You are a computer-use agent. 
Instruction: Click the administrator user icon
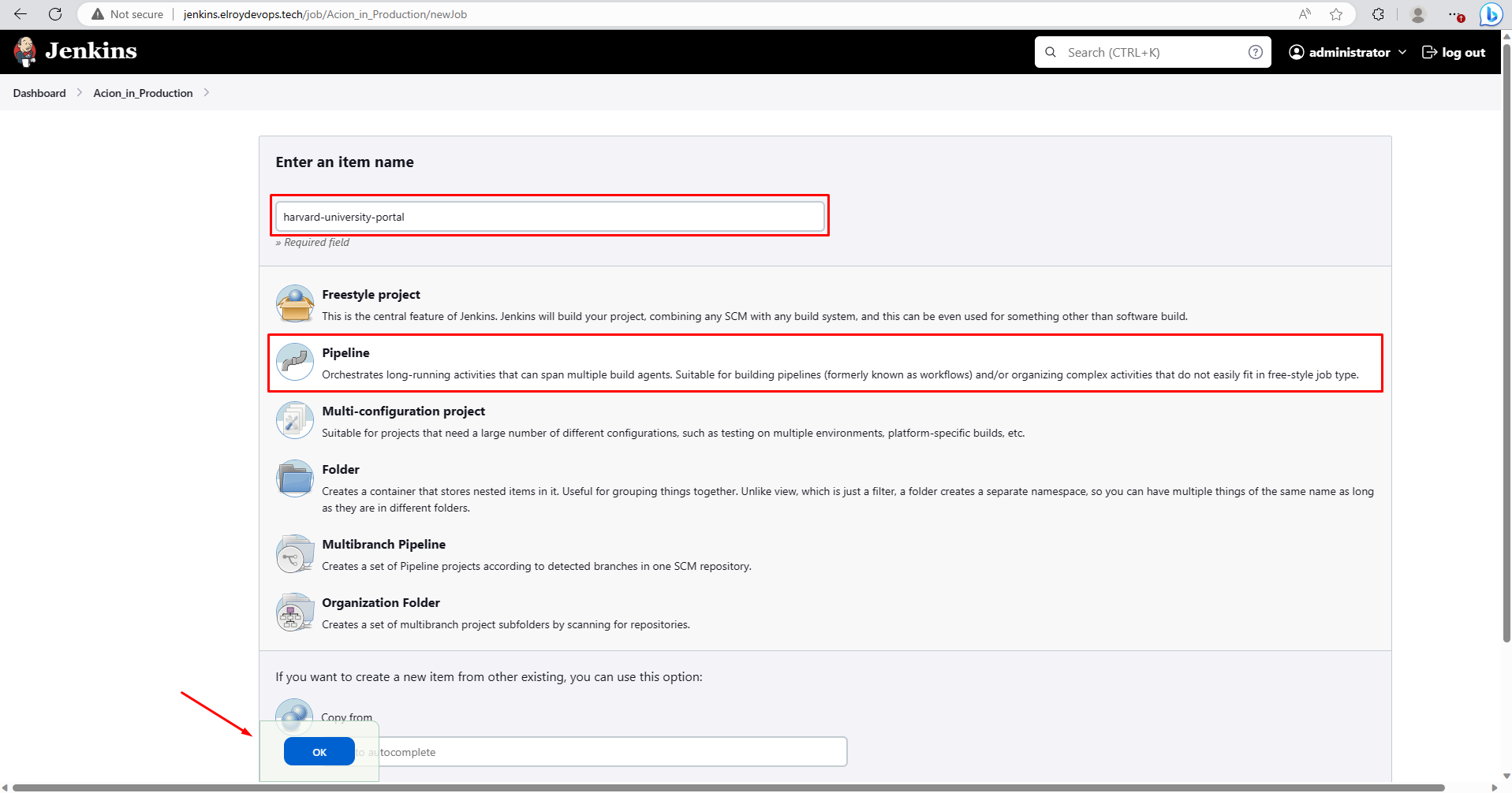[1297, 52]
